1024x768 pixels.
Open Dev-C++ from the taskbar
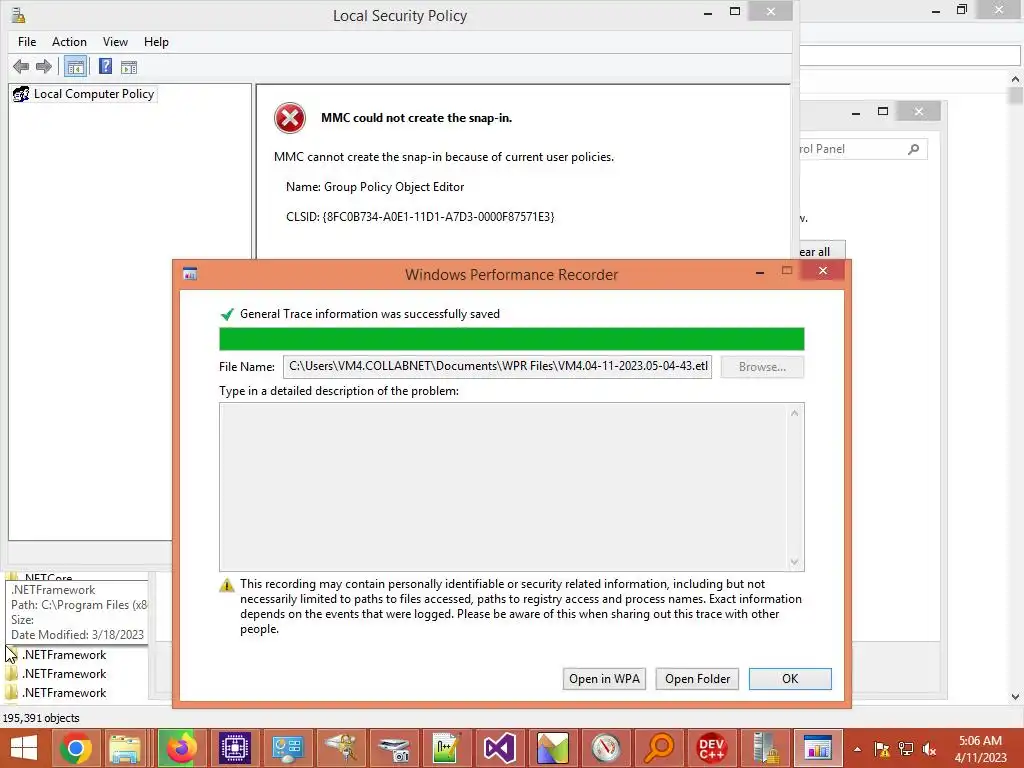tap(712, 748)
